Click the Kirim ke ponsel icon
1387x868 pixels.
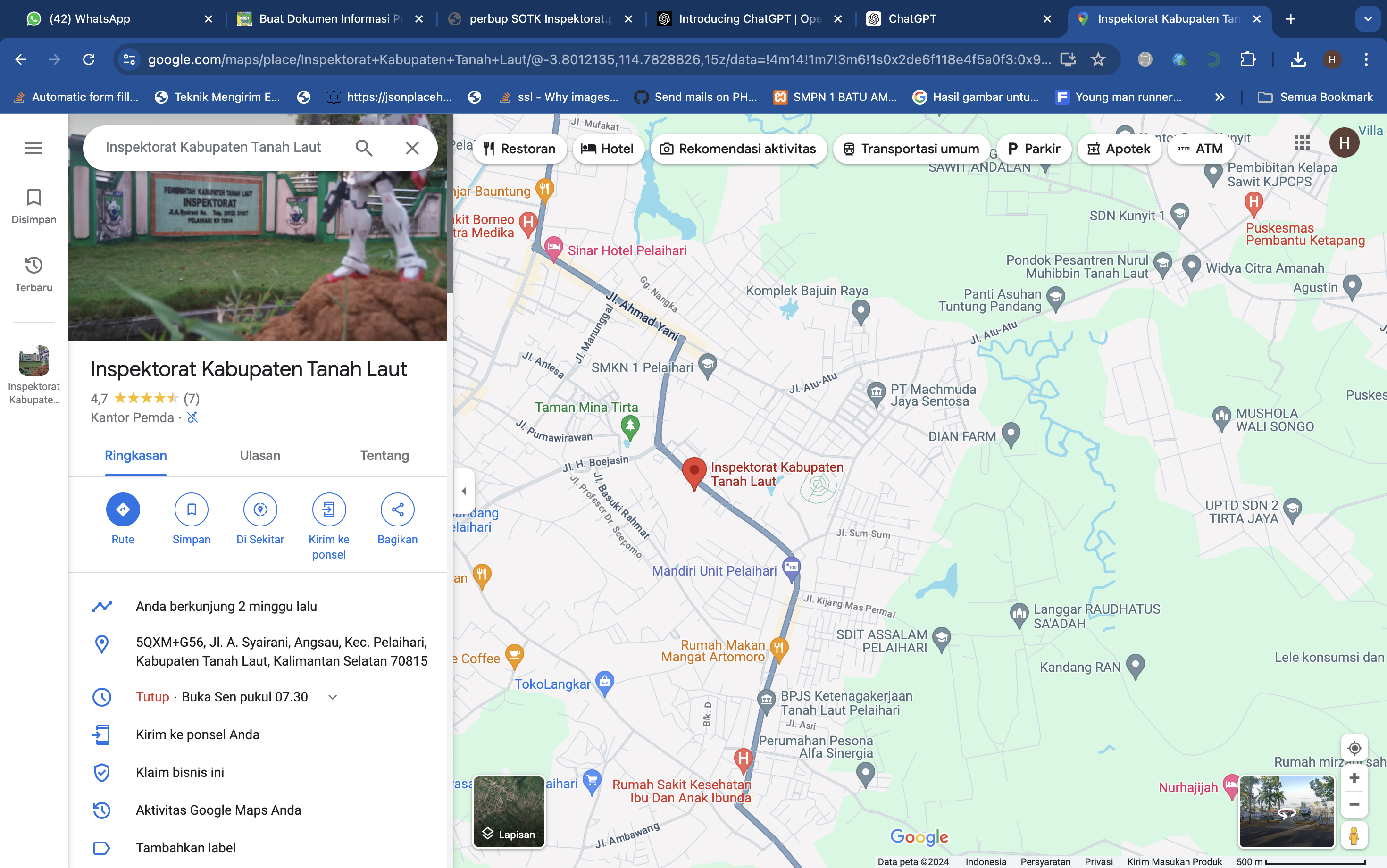click(328, 509)
